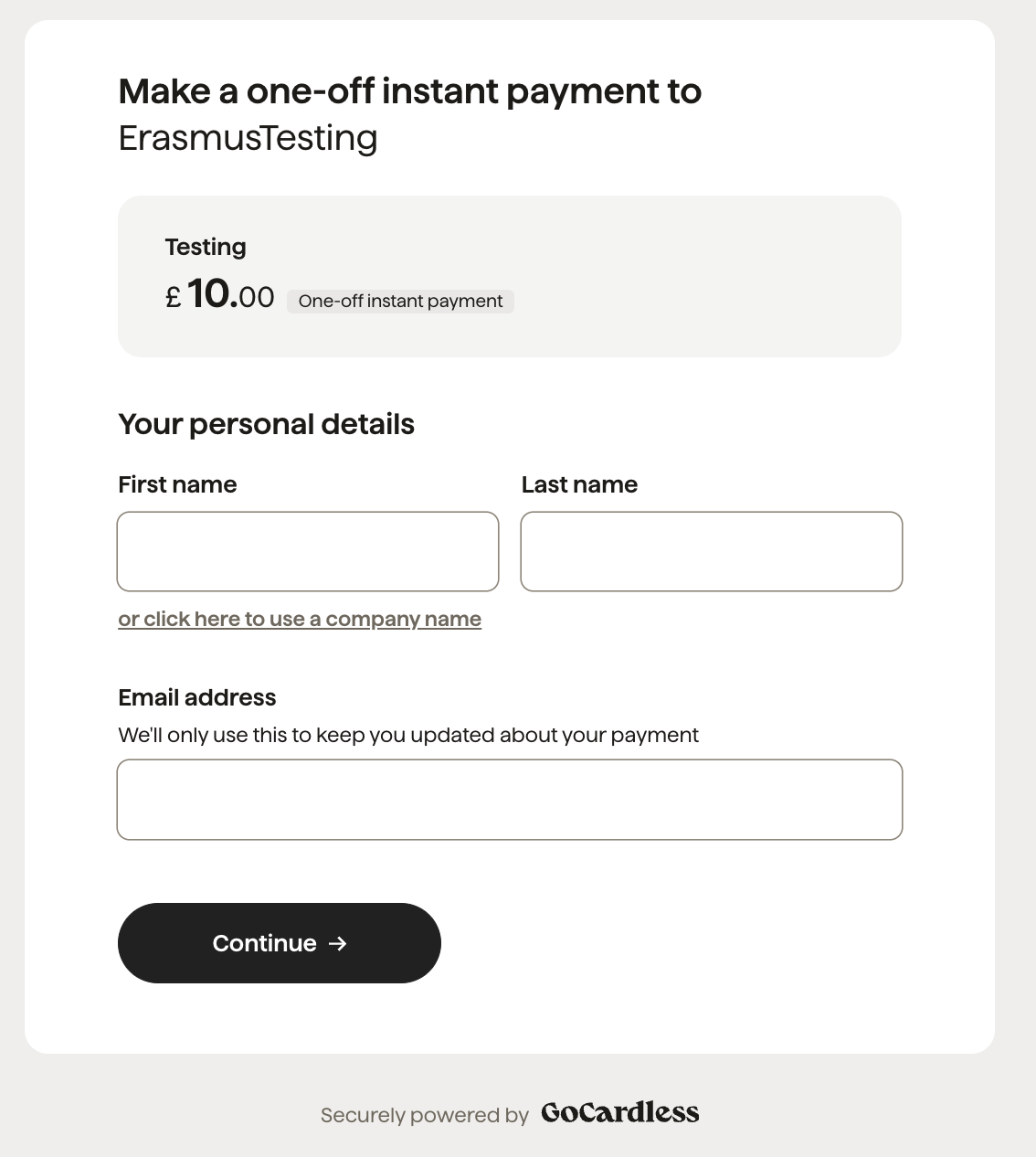Click the arrow icon inside Continue button
Viewport: 1036px width, 1157px height.
pos(338,943)
